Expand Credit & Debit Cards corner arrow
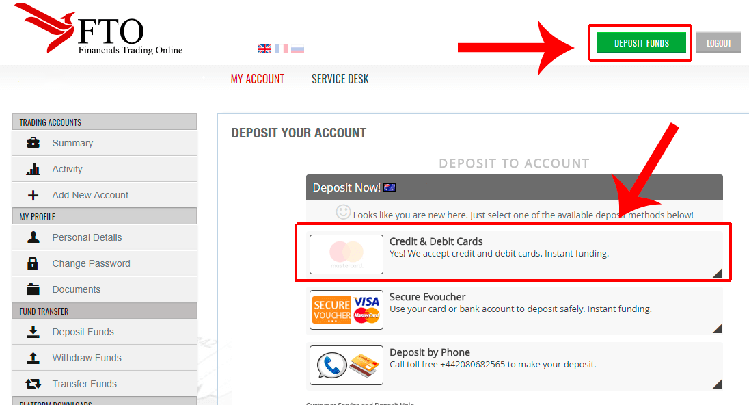The image size is (749, 405). (717, 273)
